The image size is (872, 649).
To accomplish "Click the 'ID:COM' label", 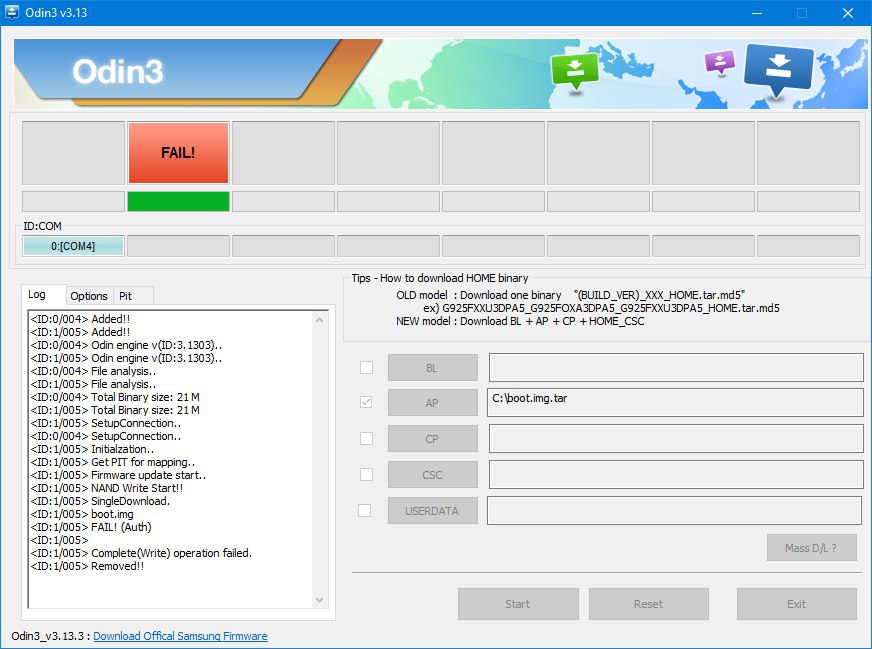I will click(x=42, y=226).
